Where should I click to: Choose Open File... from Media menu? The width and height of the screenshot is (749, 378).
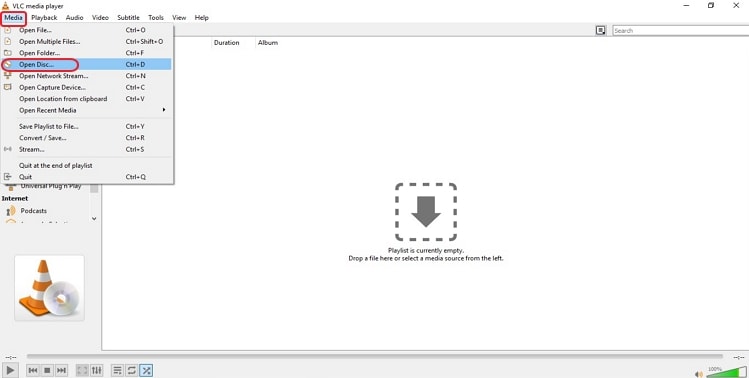tap(87, 30)
